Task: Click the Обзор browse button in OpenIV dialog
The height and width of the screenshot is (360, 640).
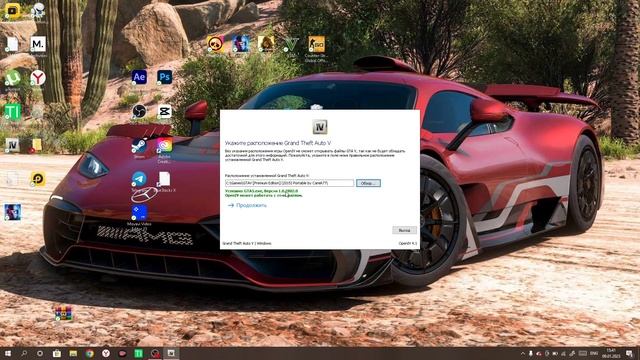Action: (x=368, y=183)
